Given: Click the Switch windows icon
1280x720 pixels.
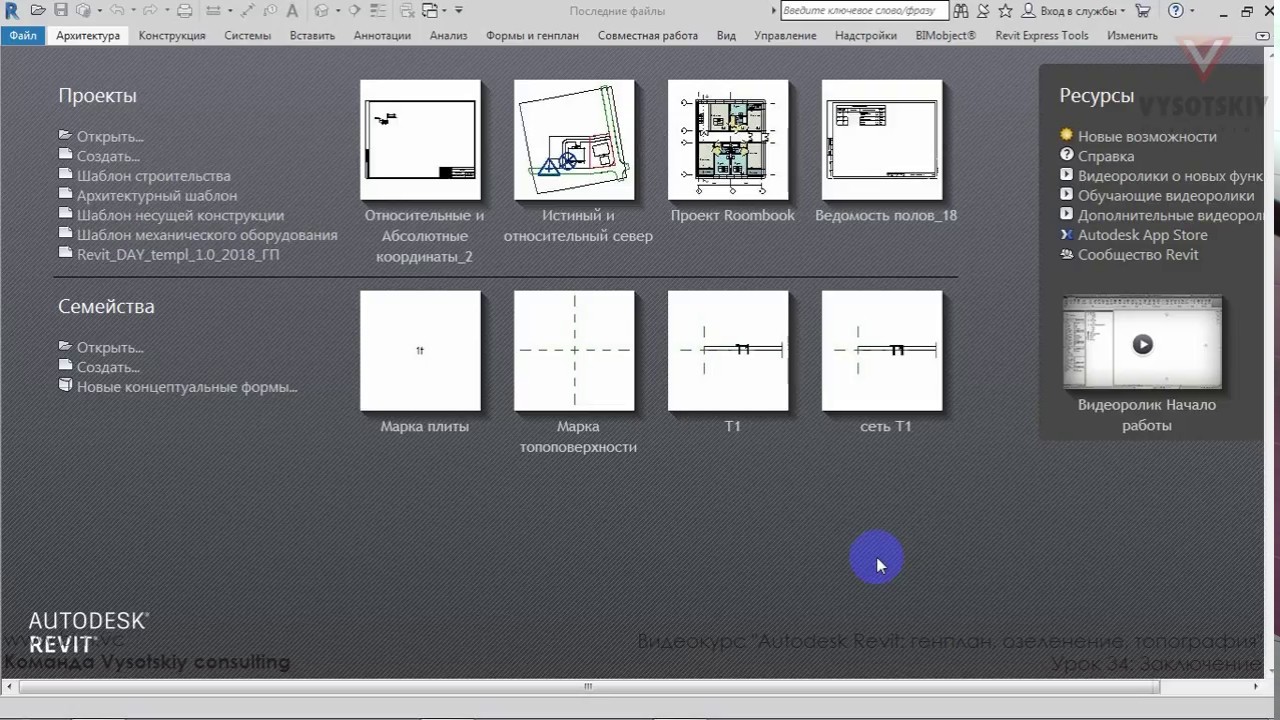Looking at the screenshot, I should (x=430, y=10).
